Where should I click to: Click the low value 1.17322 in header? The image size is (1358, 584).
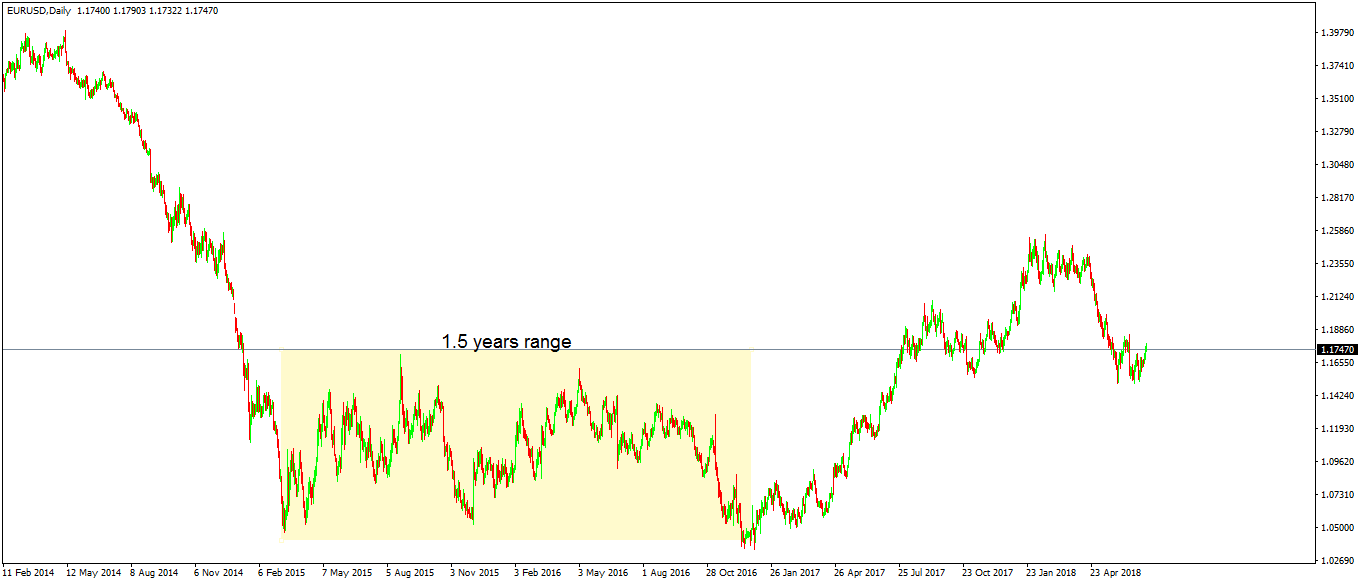pyautogui.click(x=168, y=10)
